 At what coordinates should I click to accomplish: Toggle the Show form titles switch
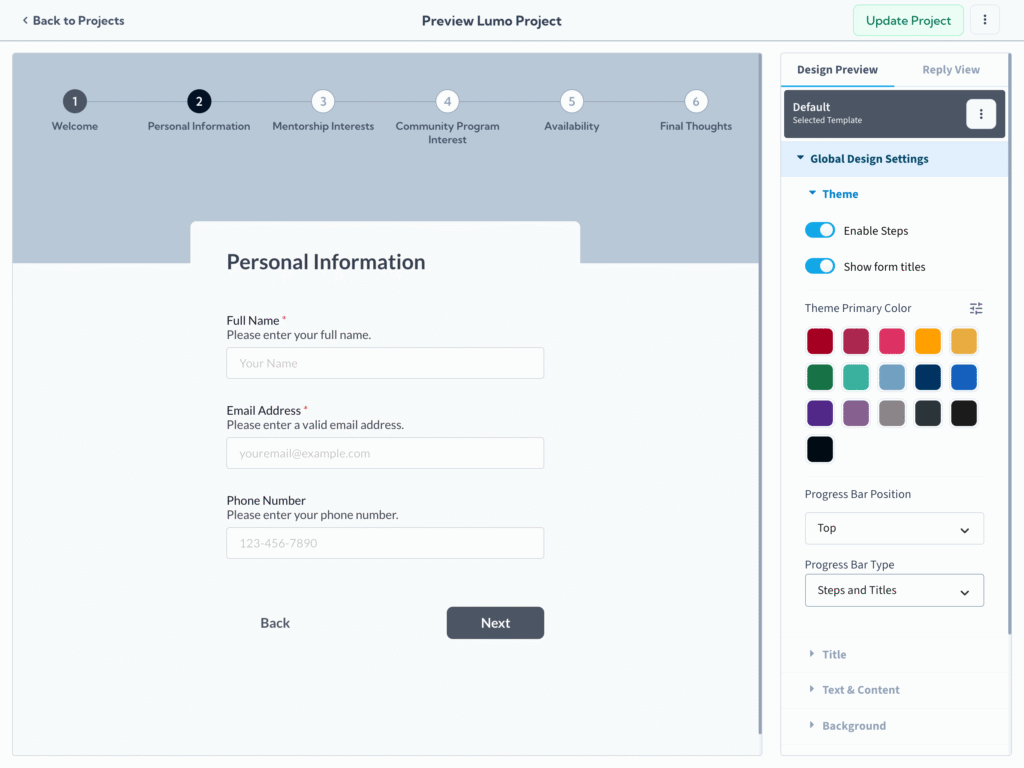click(820, 266)
